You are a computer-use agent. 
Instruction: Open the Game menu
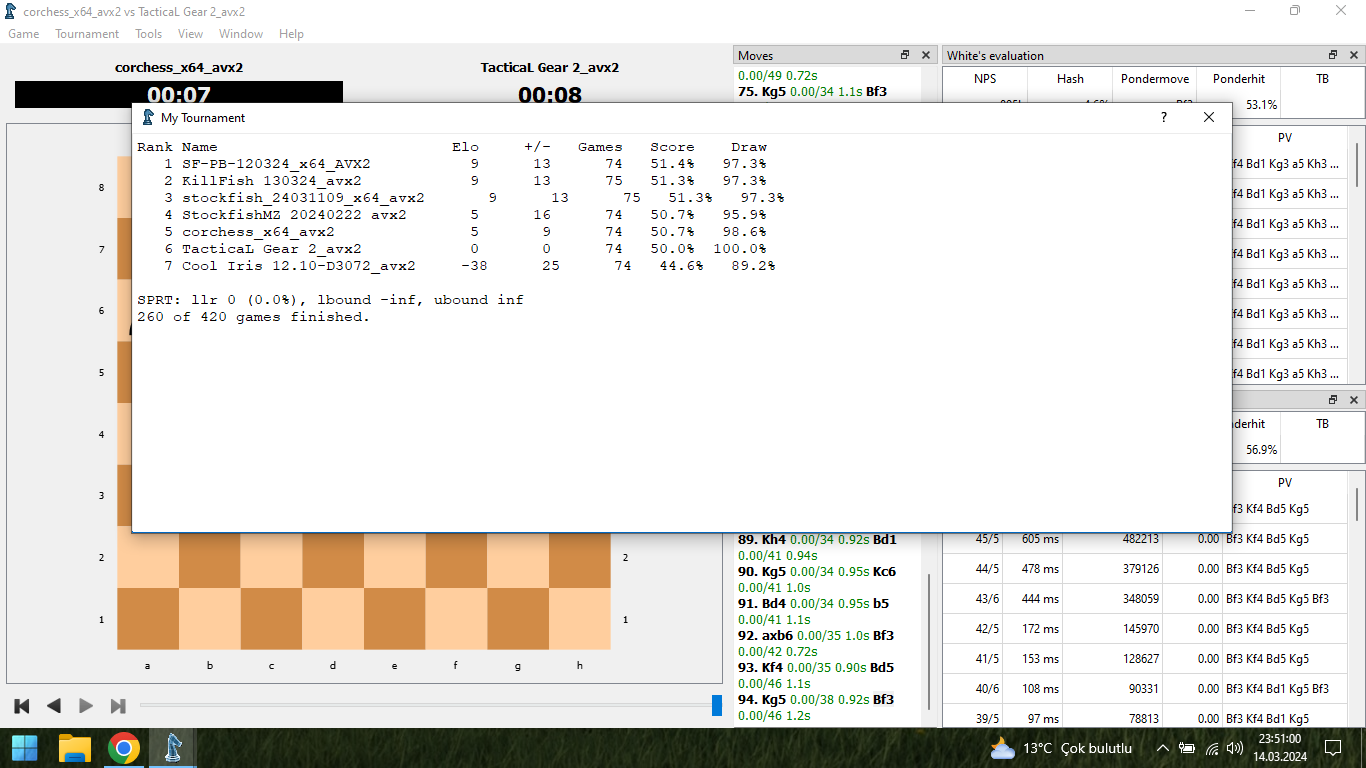[24, 34]
